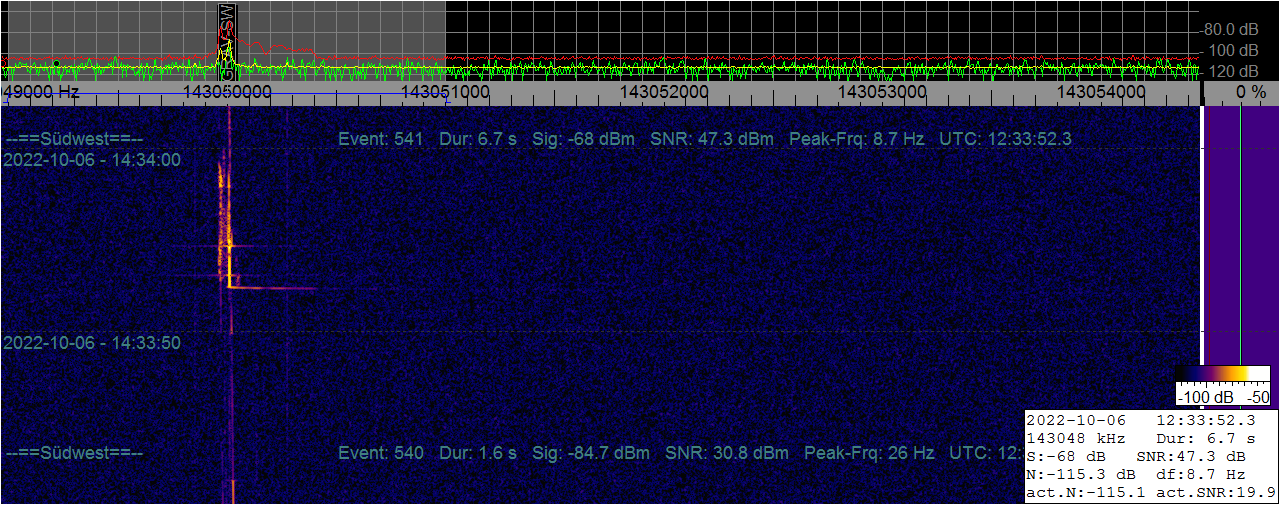Click the 143052000 frequency axis label
Image resolution: width=1280 pixels, height=505 pixels.
click(x=664, y=91)
